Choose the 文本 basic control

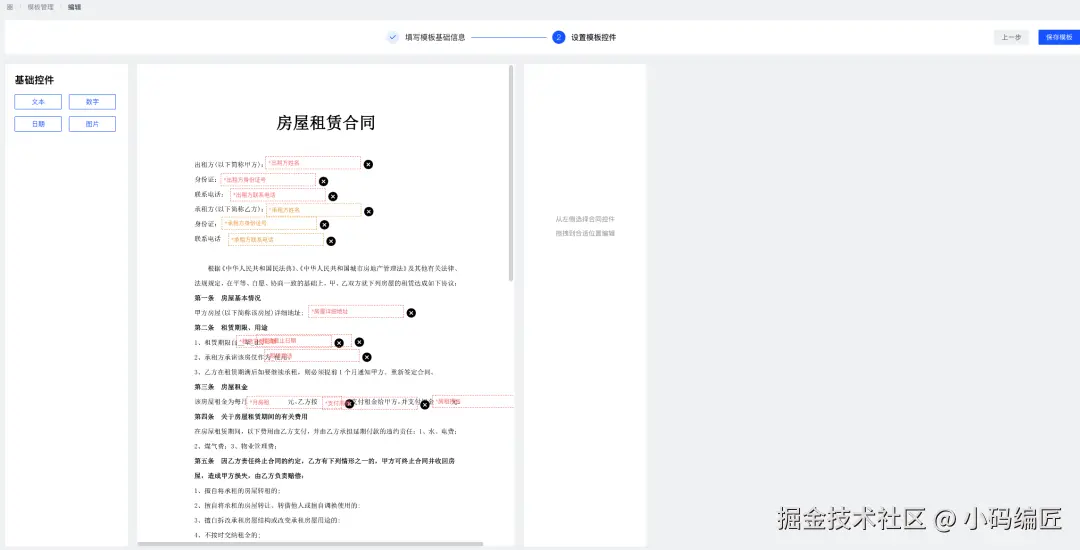[x=38, y=102]
